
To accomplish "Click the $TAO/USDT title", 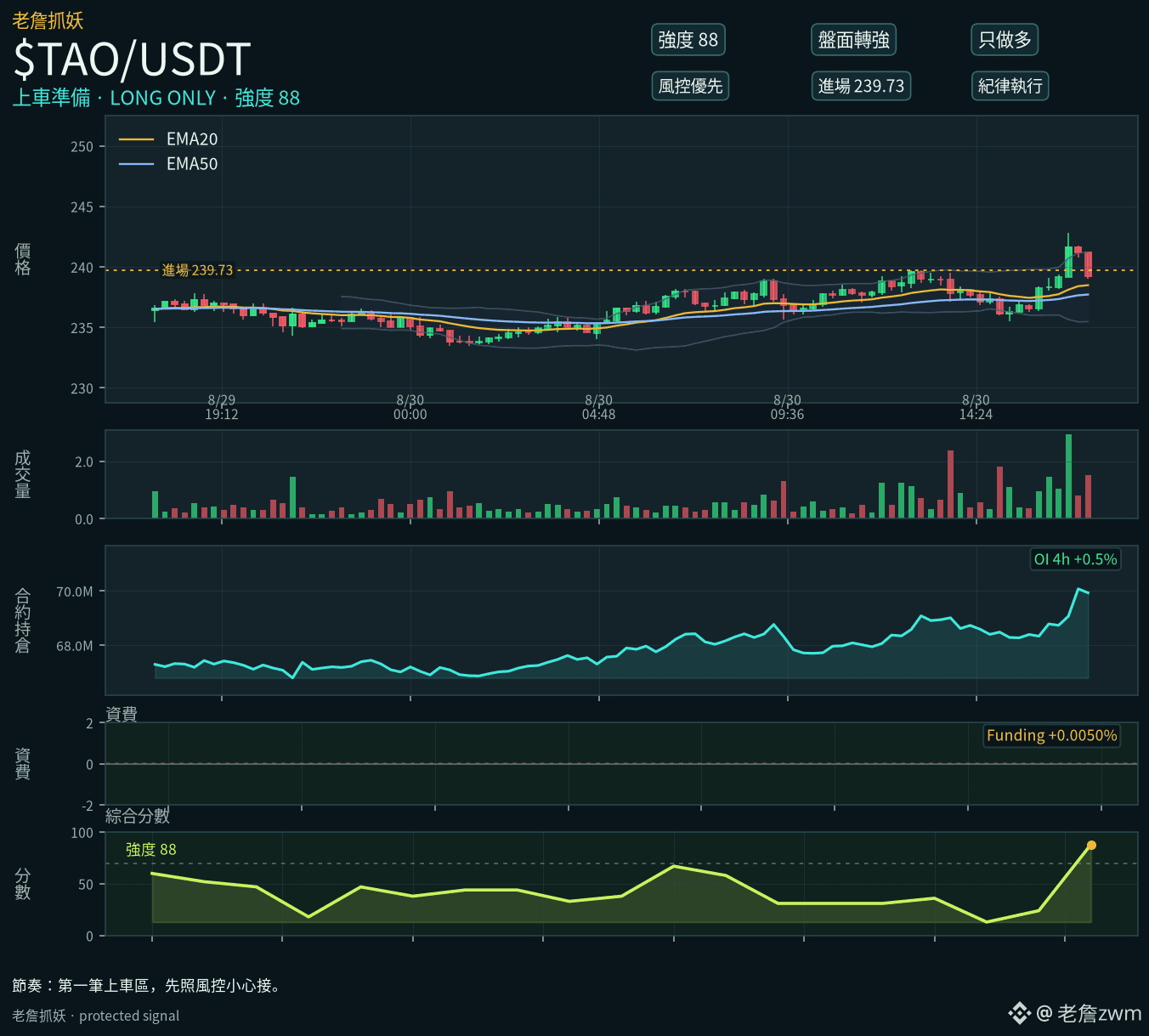I will 132,59.
